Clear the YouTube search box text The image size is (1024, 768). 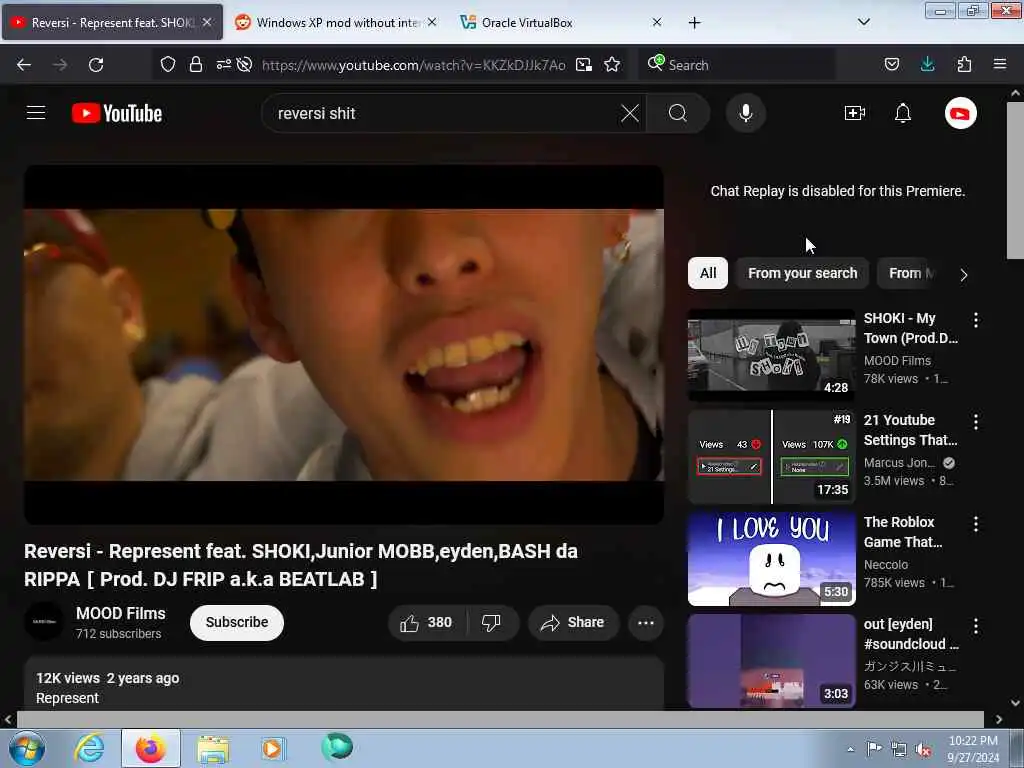630,113
